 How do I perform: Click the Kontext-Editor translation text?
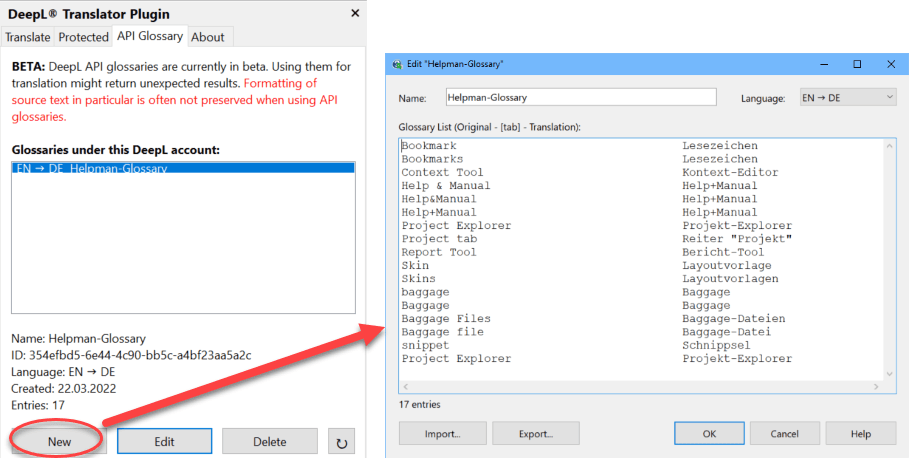730,172
